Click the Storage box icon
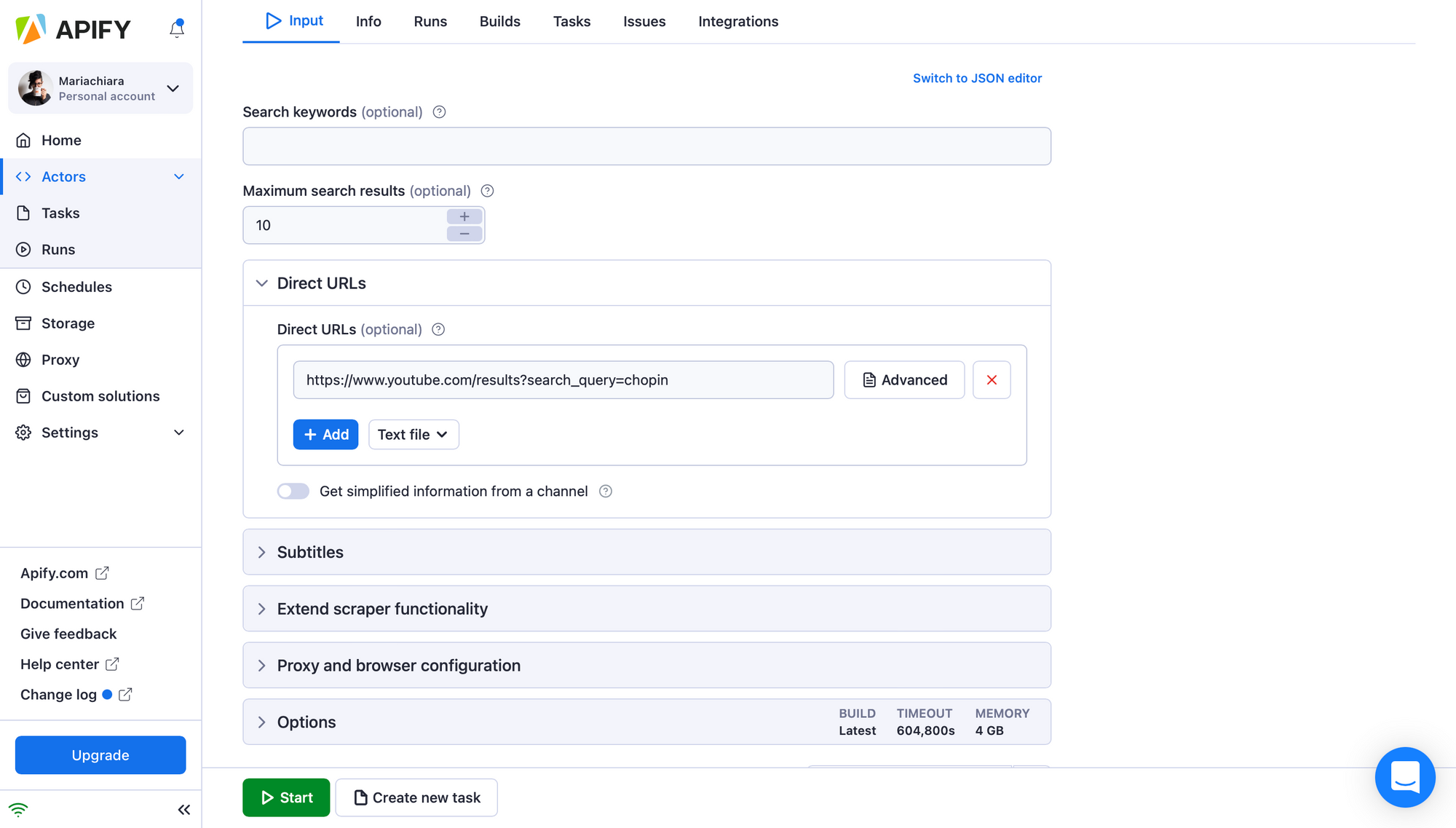The height and width of the screenshot is (828, 1456). (x=23, y=323)
